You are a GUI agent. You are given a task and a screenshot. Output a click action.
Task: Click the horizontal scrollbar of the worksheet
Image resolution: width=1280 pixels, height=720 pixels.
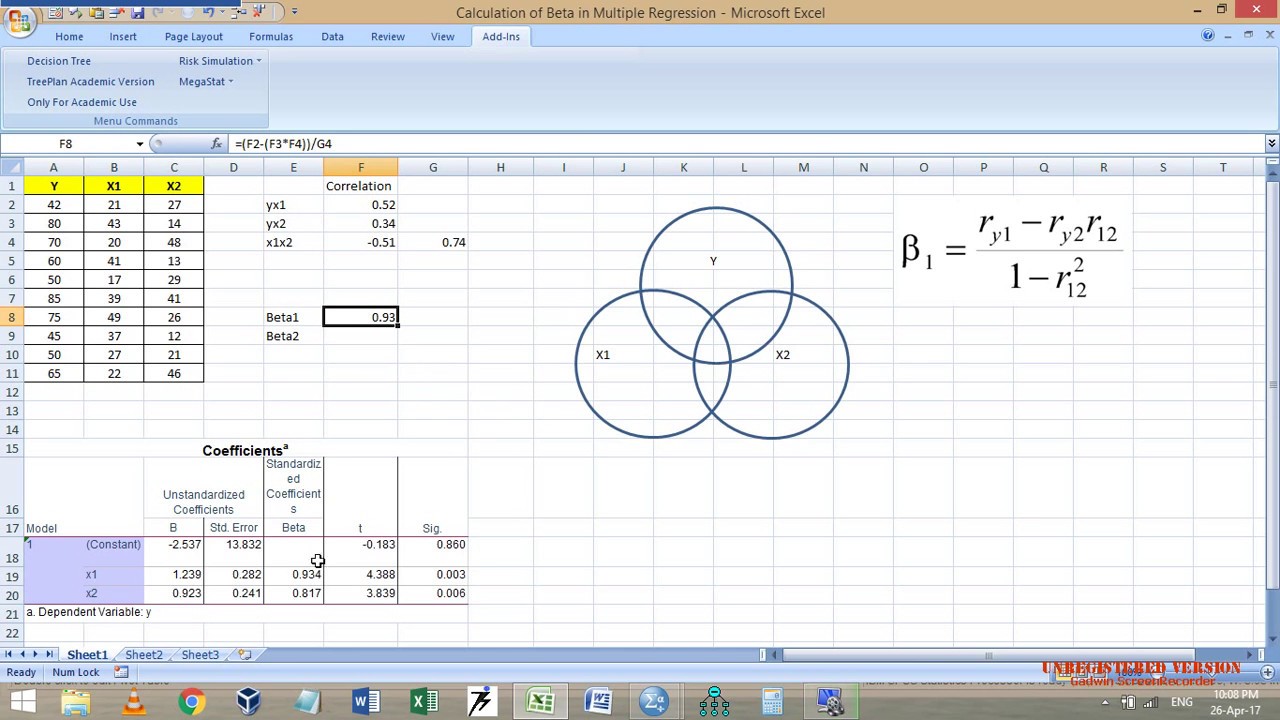1010,655
